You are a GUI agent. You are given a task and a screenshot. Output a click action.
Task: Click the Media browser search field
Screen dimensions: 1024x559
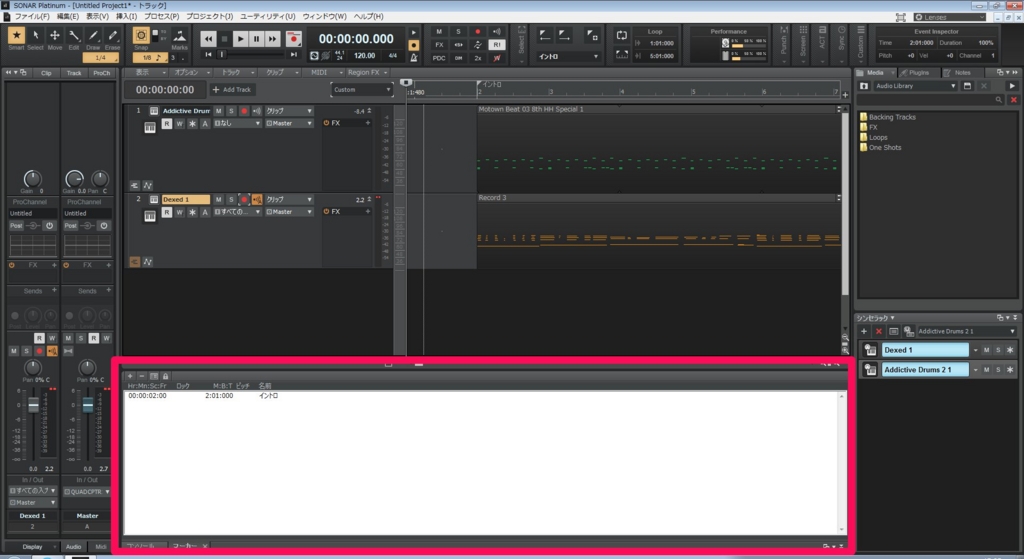tap(931, 100)
